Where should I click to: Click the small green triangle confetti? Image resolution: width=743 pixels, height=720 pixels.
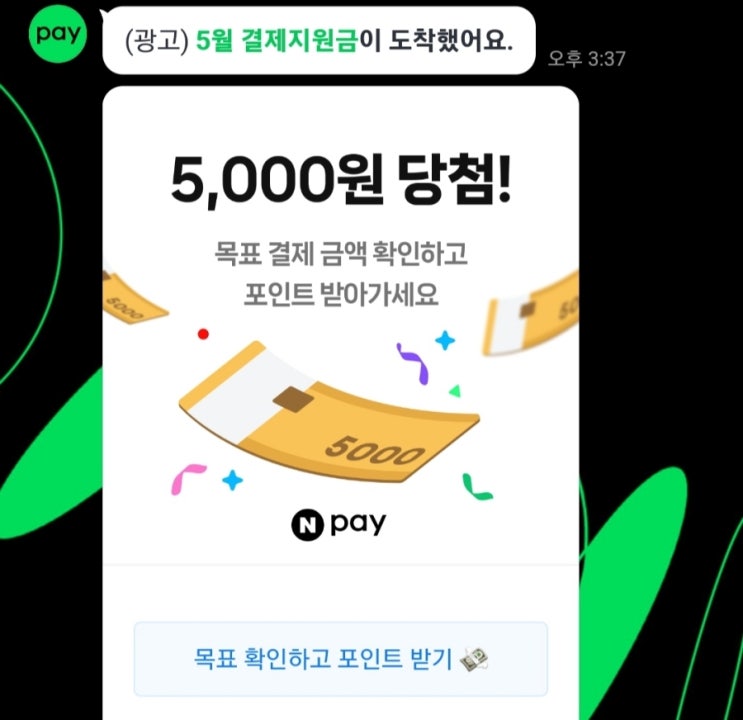455,391
